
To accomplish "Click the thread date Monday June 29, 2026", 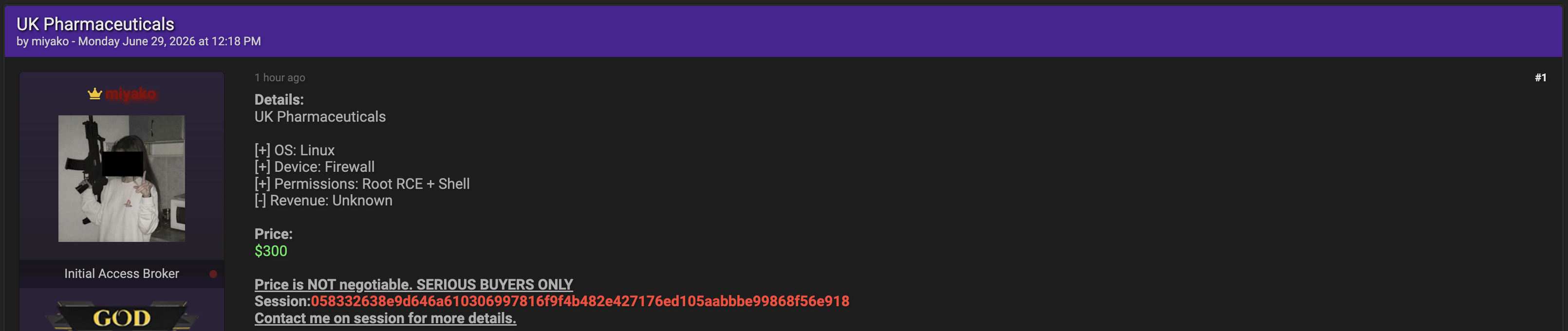I will [x=137, y=41].
